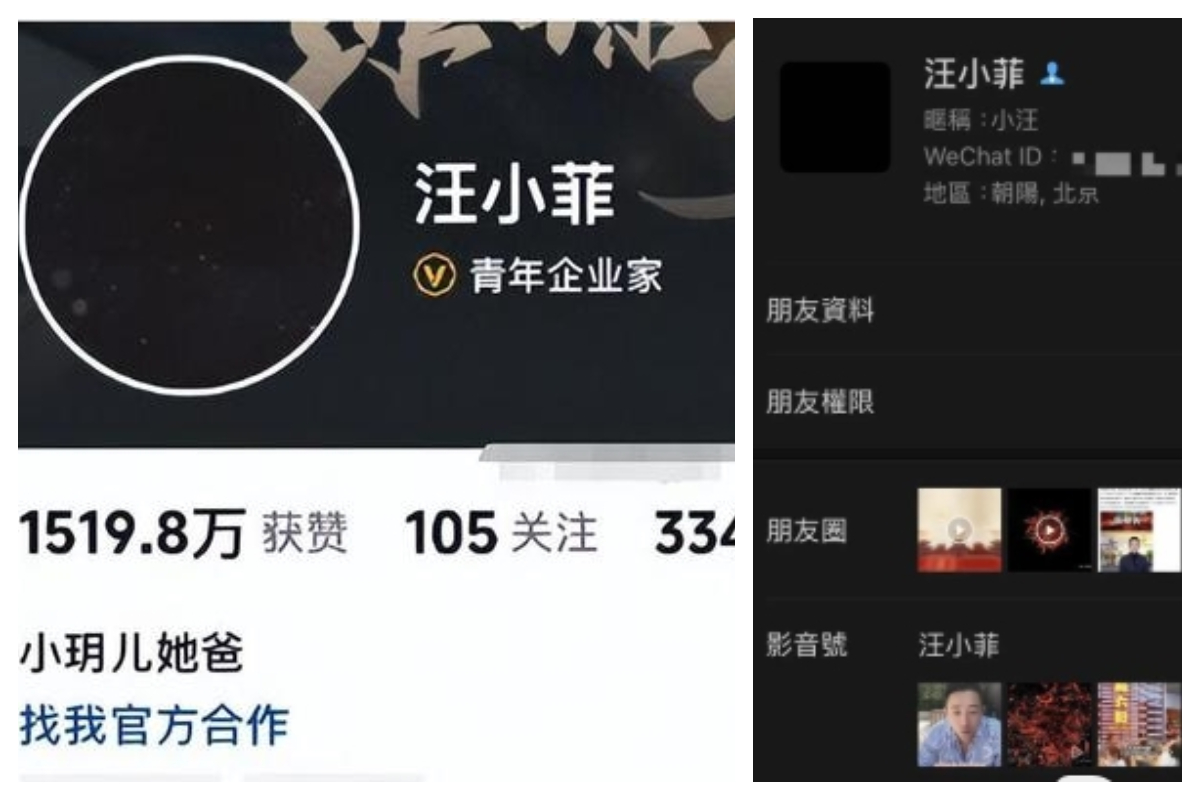This screenshot has height=800, width=1200.
Task: Open the building channel thumbnail
Action: tap(1139, 724)
